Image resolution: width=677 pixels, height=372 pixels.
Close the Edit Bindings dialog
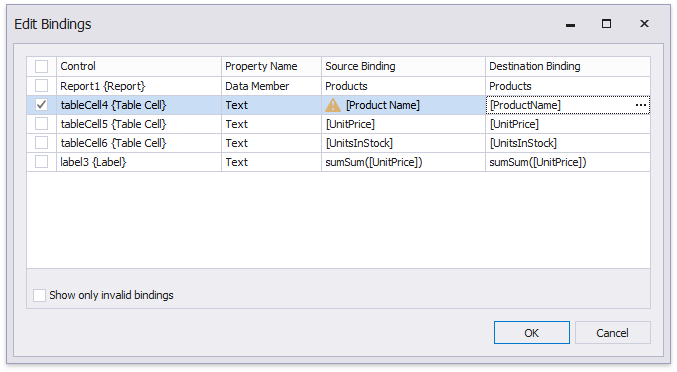[x=644, y=24]
